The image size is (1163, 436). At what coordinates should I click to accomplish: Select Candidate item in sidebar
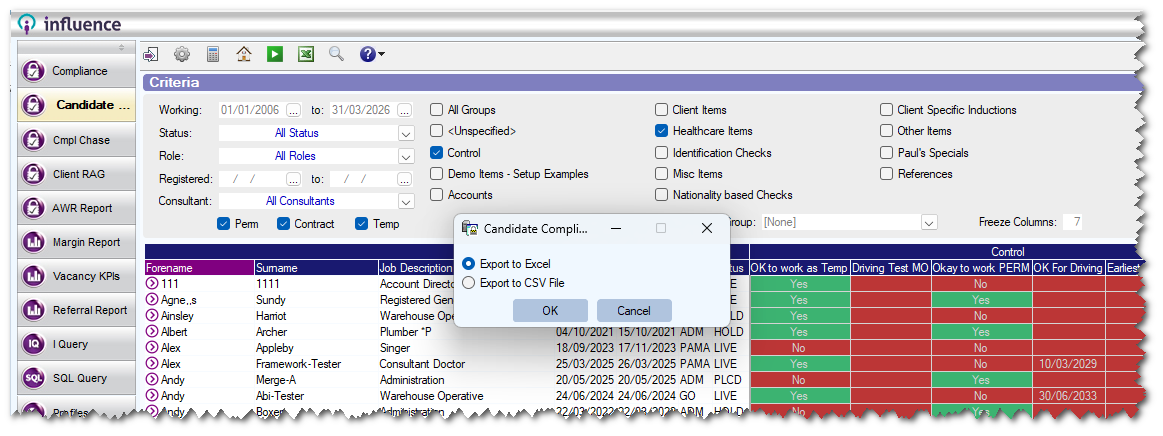[76, 105]
